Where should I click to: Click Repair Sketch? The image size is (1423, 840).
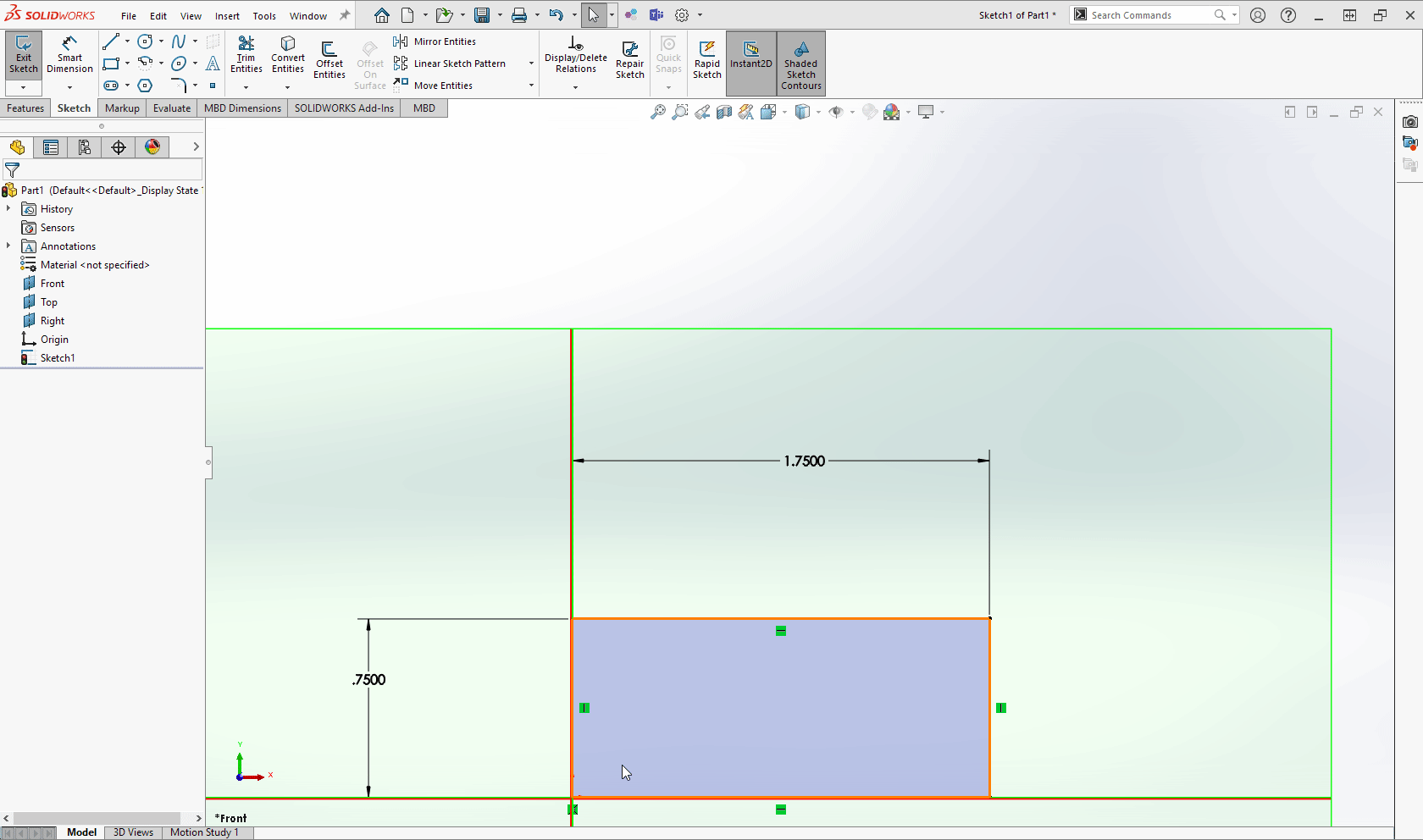[x=630, y=57]
